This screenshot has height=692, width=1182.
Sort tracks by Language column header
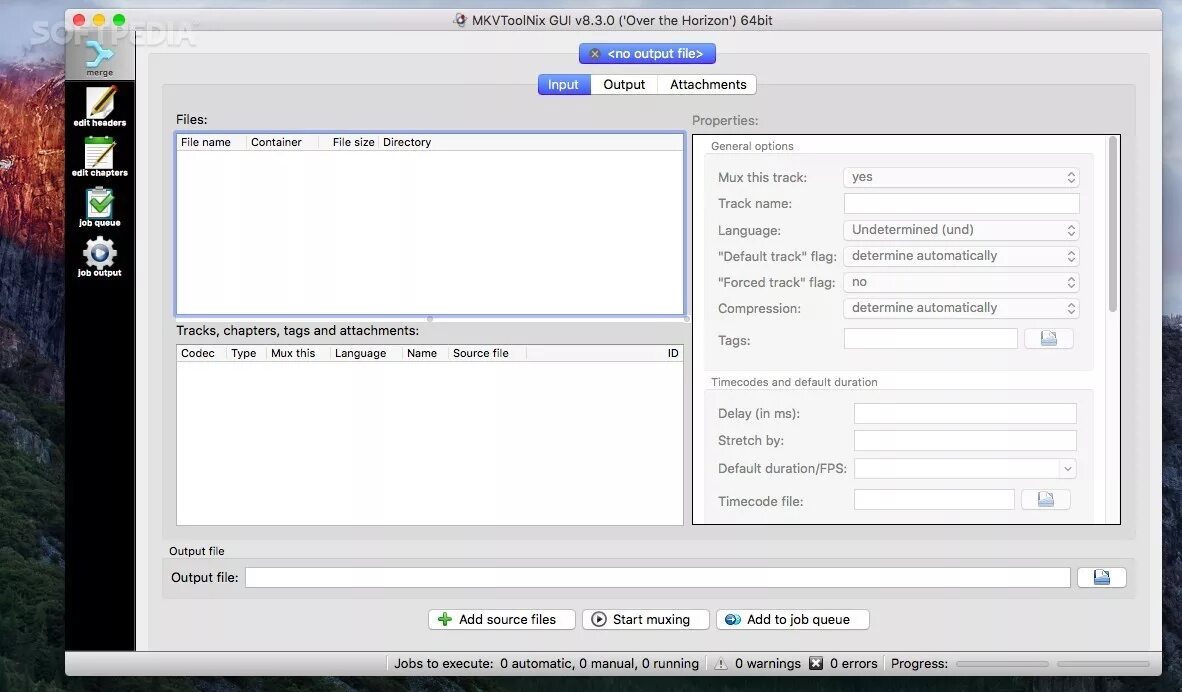(365, 354)
